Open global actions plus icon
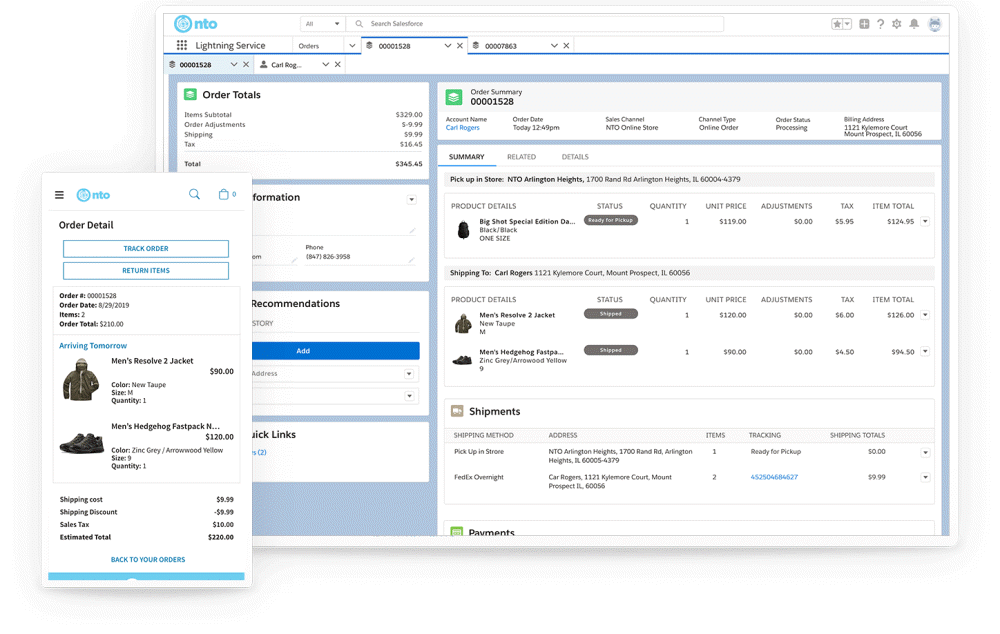1000x634 pixels. click(864, 24)
